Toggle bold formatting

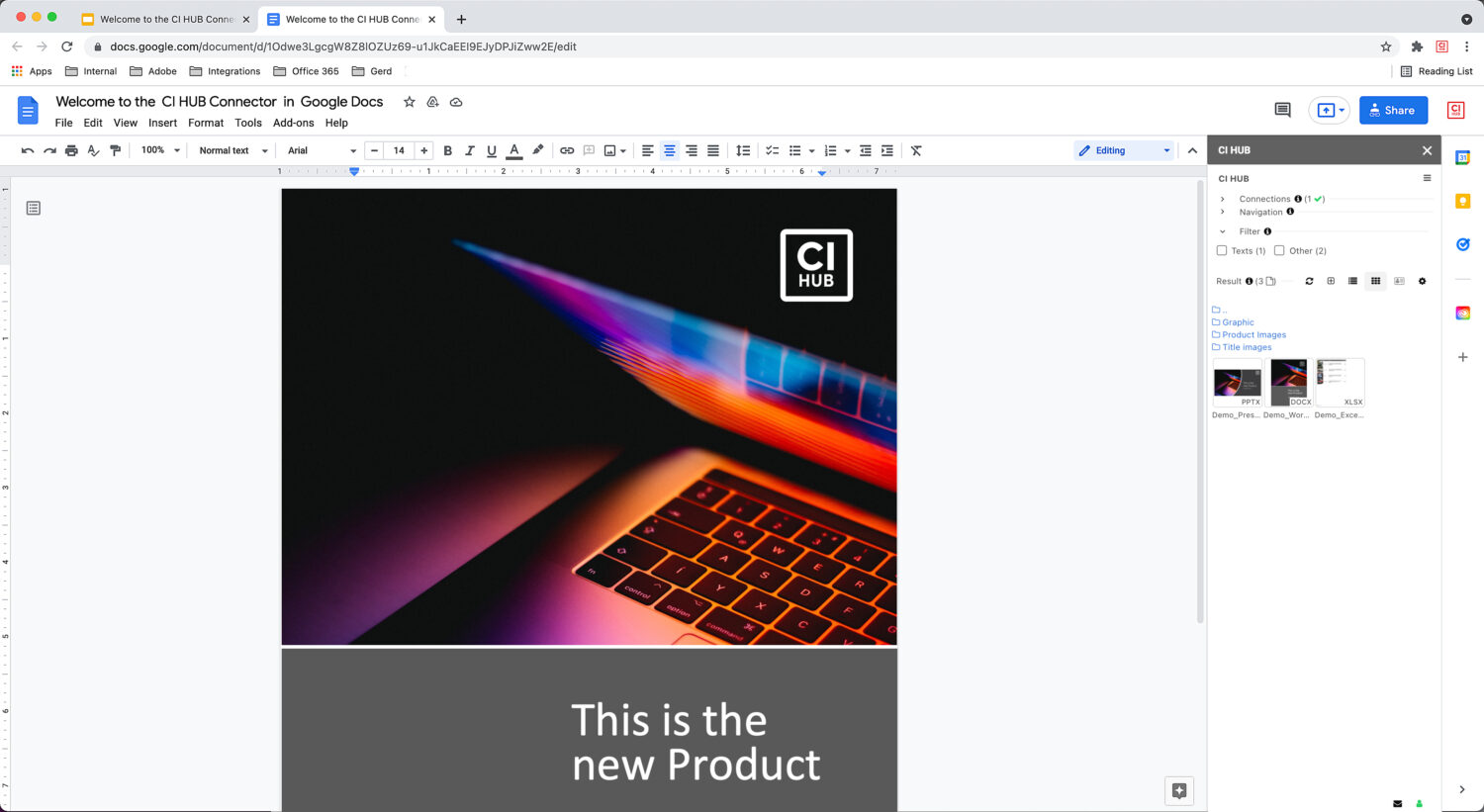point(447,150)
